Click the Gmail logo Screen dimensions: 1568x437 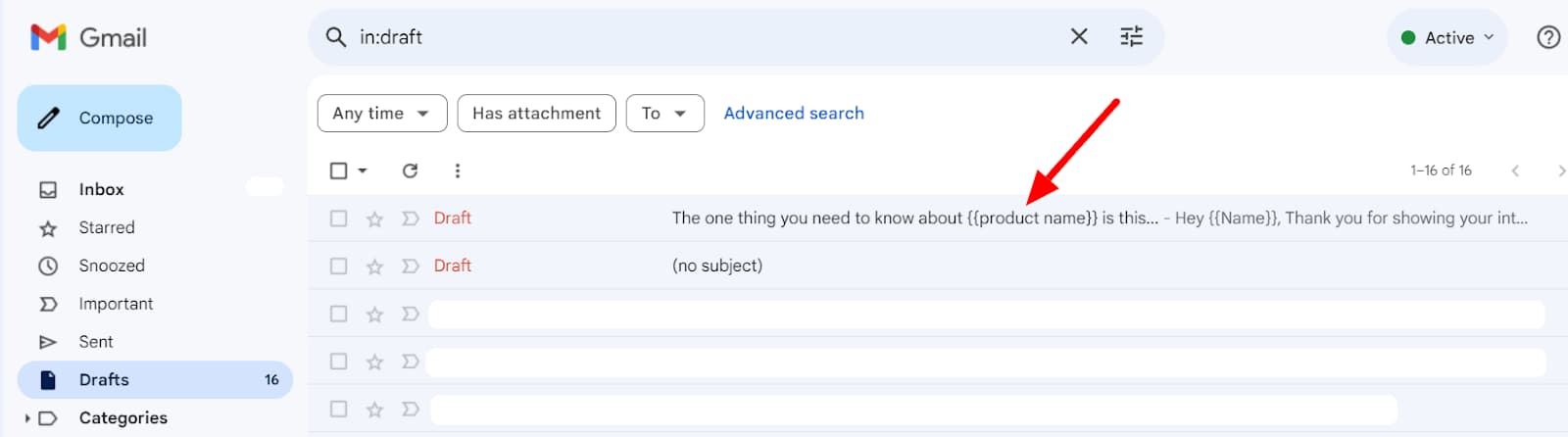point(88,37)
